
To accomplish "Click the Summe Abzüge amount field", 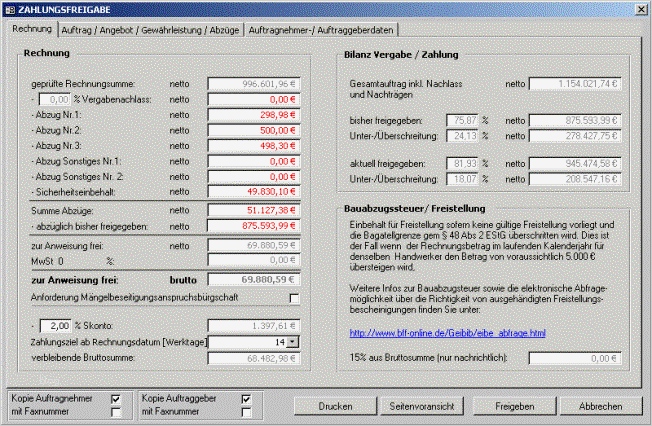I will click(x=254, y=210).
